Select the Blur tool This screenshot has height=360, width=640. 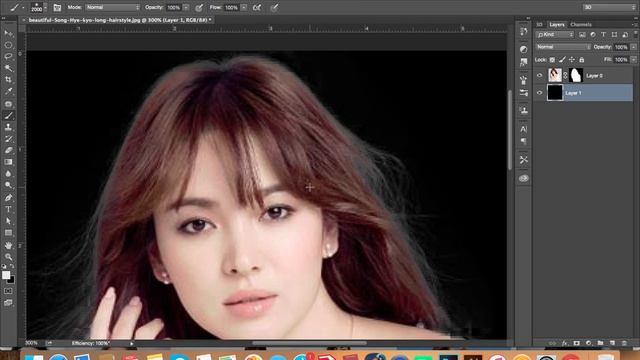8,173
